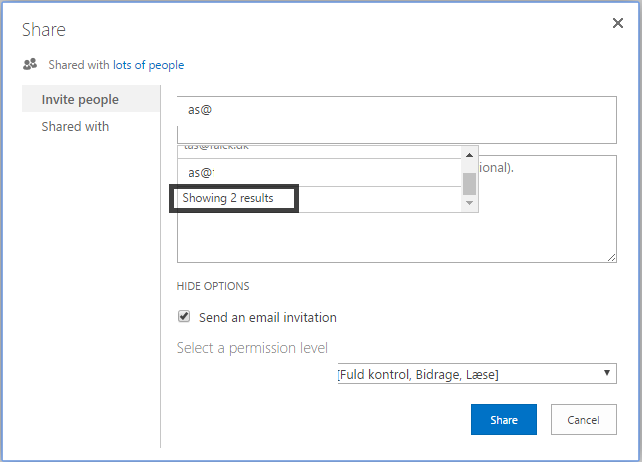The image size is (642, 462).
Task: Click the message box resize handle
Action: 611,257
